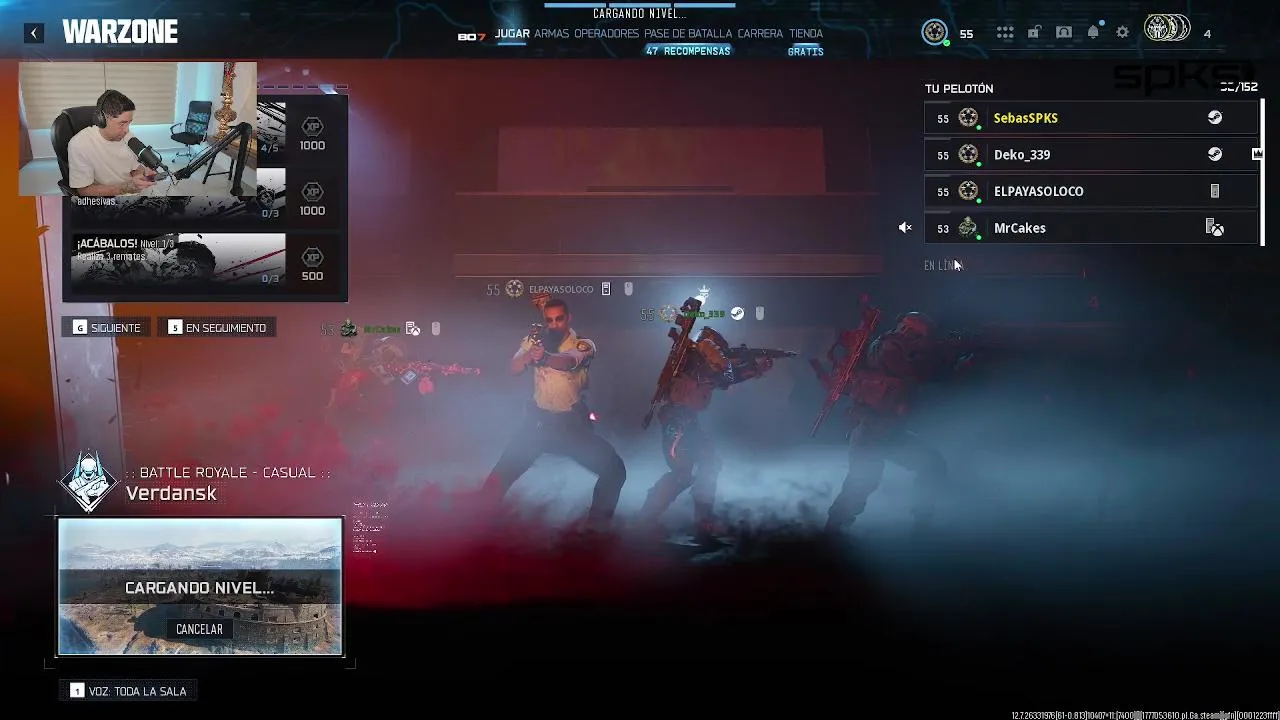
Task: Click the Verdansk map title
Action: click(171, 494)
